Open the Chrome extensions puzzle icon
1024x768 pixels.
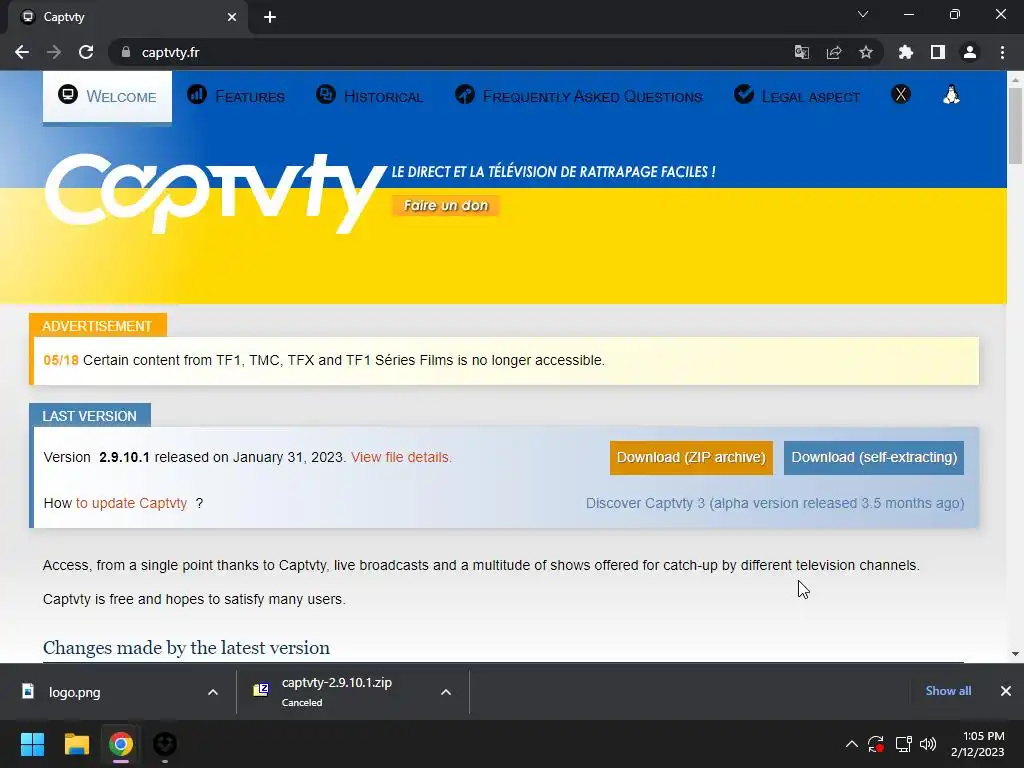pos(906,52)
